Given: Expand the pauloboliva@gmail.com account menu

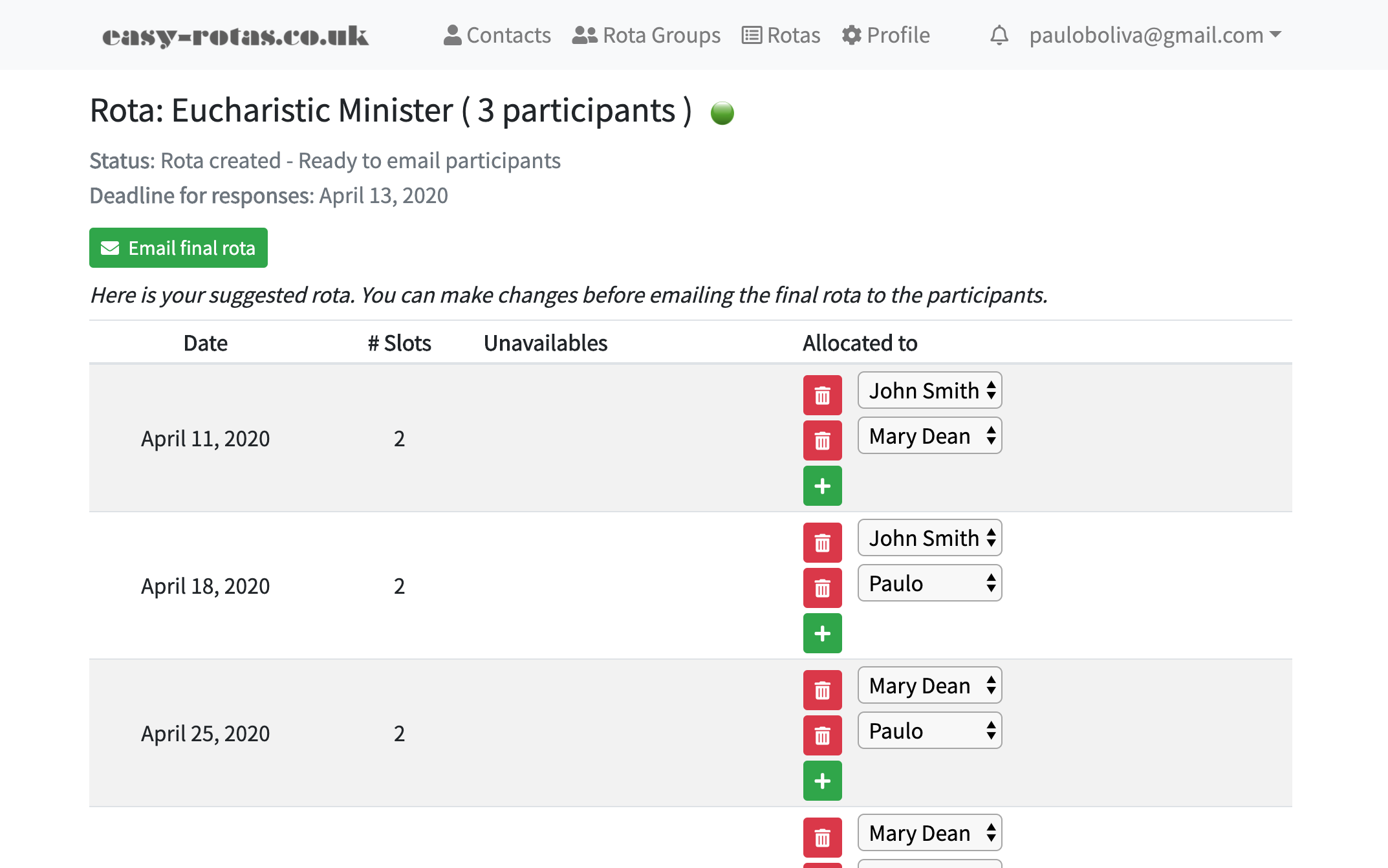Looking at the screenshot, I should click(x=1155, y=35).
